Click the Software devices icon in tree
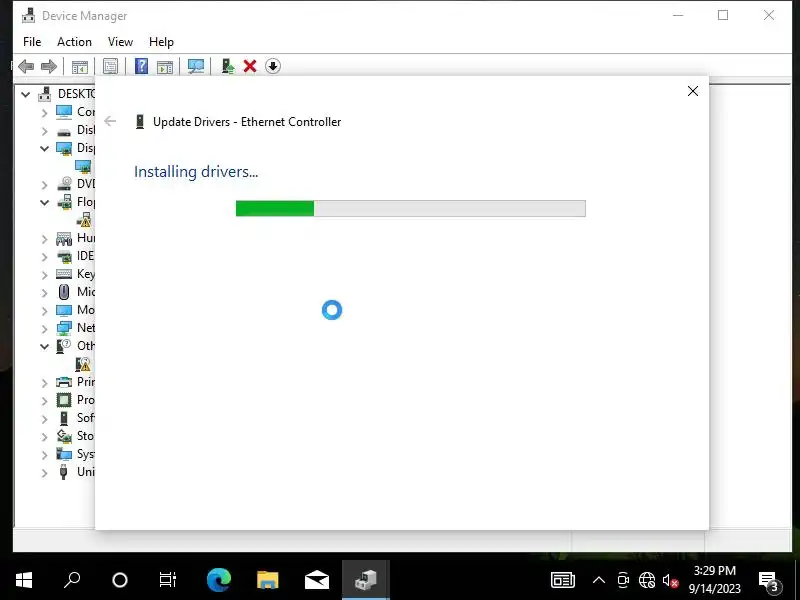The width and height of the screenshot is (800, 600). pyautogui.click(x=64, y=418)
